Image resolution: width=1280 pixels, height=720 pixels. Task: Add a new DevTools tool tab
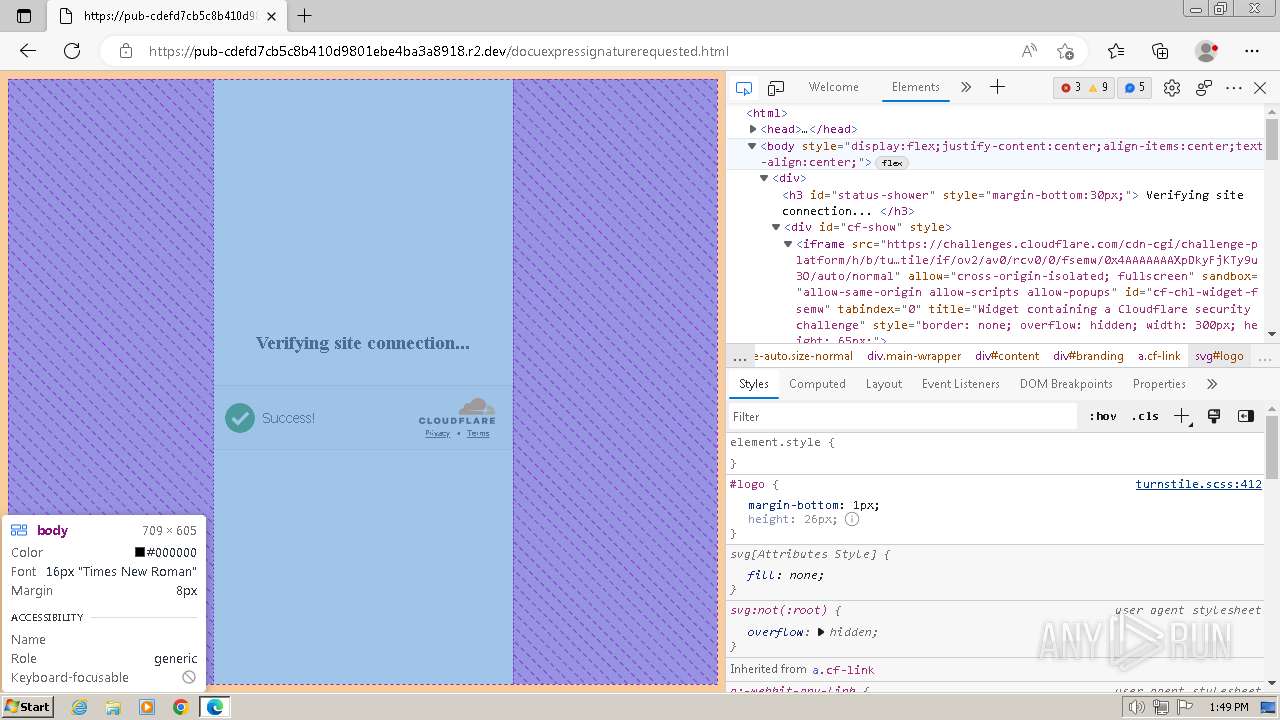pyautogui.click(x=997, y=87)
